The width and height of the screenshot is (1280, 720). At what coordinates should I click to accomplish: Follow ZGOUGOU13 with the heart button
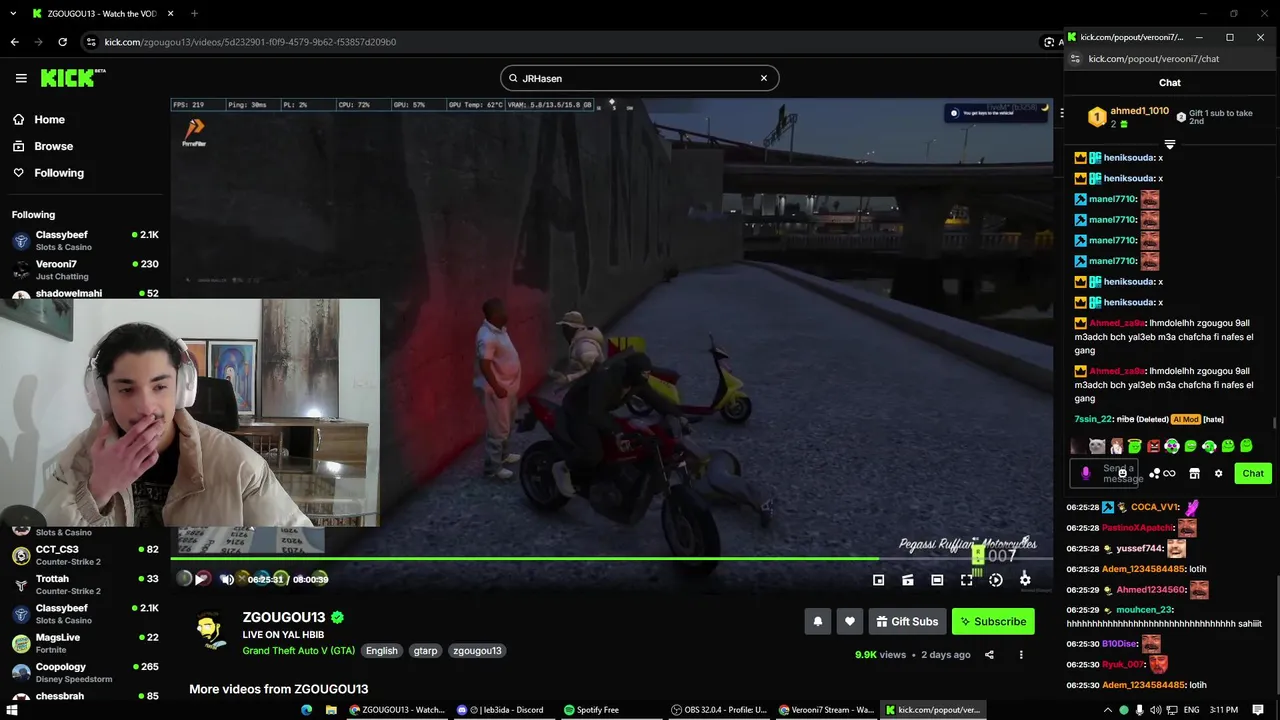[850, 621]
